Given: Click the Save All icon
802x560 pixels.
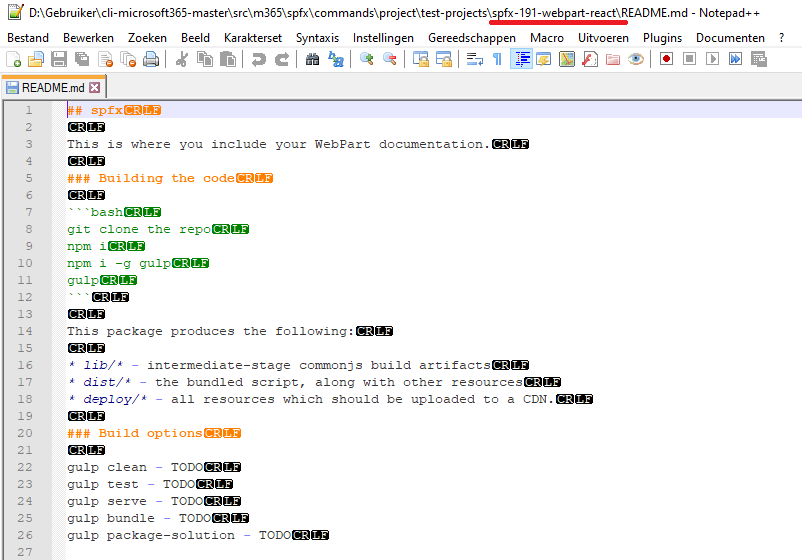Looking at the screenshot, I should [82, 59].
